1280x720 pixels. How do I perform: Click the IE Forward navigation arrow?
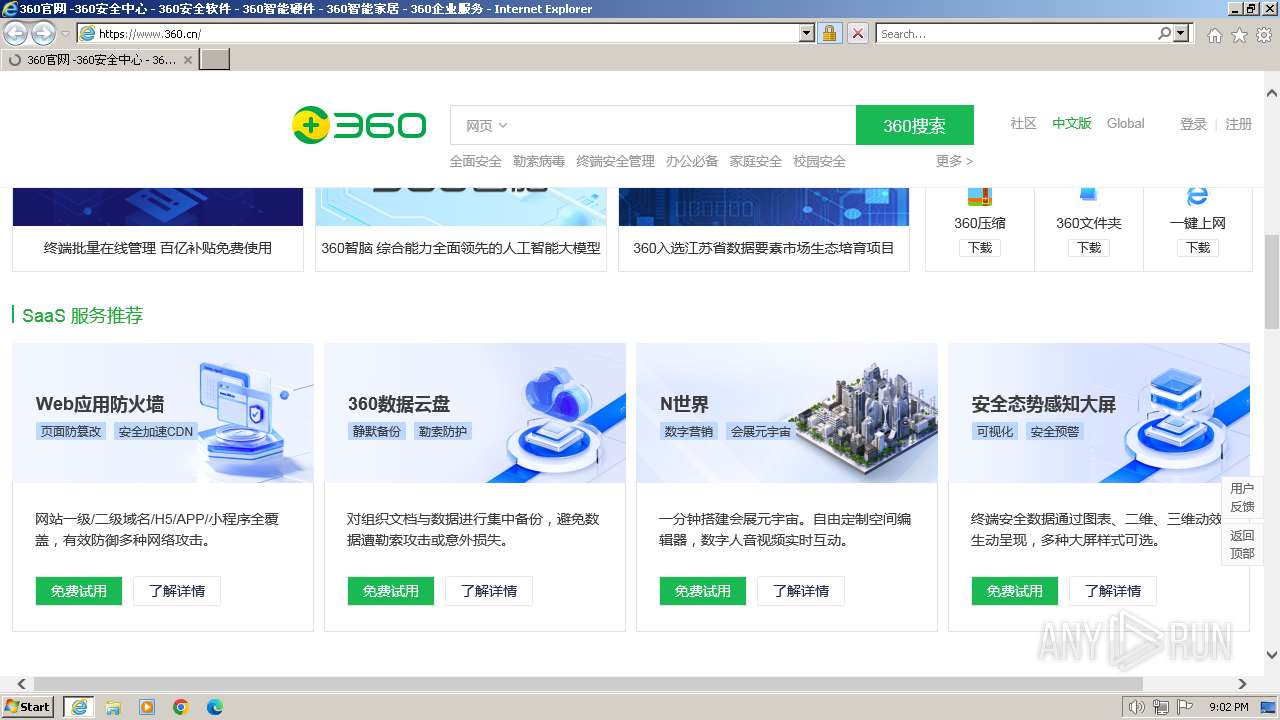43,33
